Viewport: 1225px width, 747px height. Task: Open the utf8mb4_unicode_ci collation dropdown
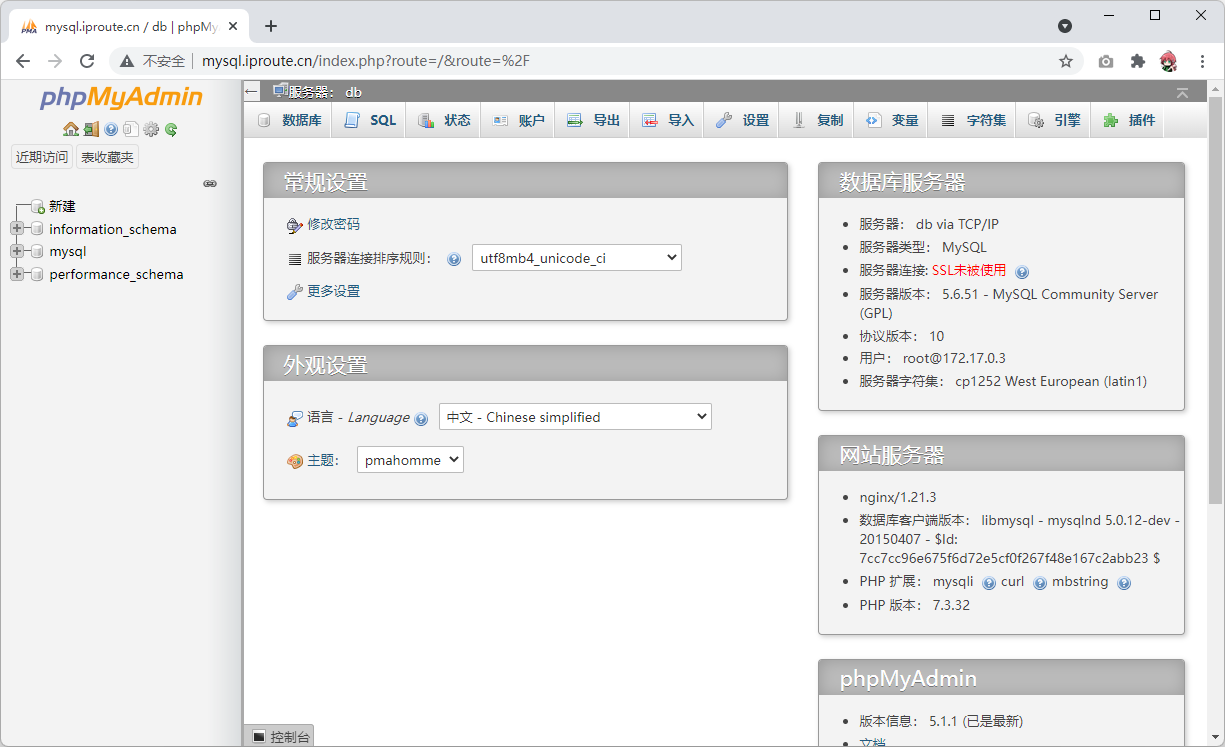[576, 258]
